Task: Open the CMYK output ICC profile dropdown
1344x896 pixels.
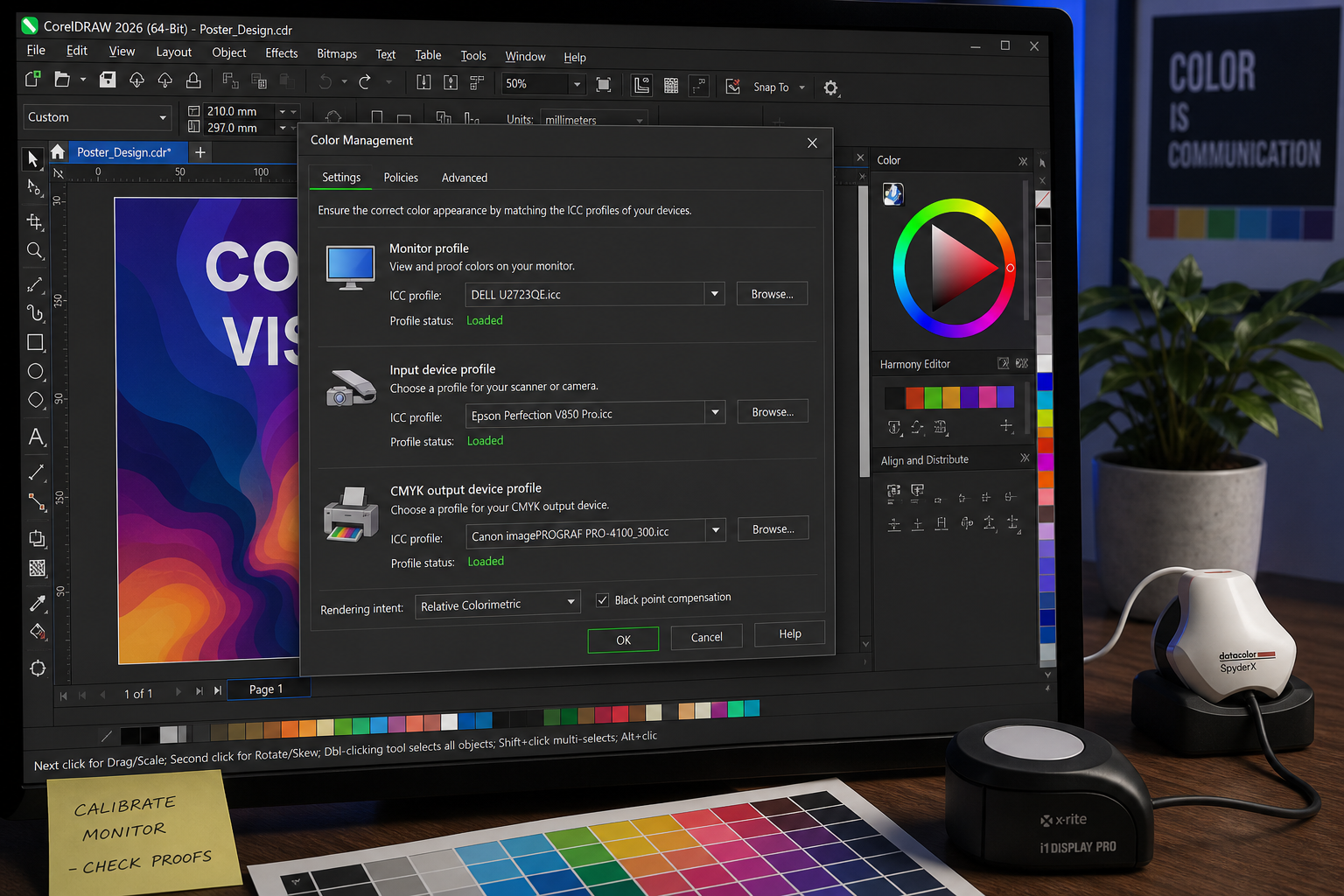Action: [x=716, y=529]
